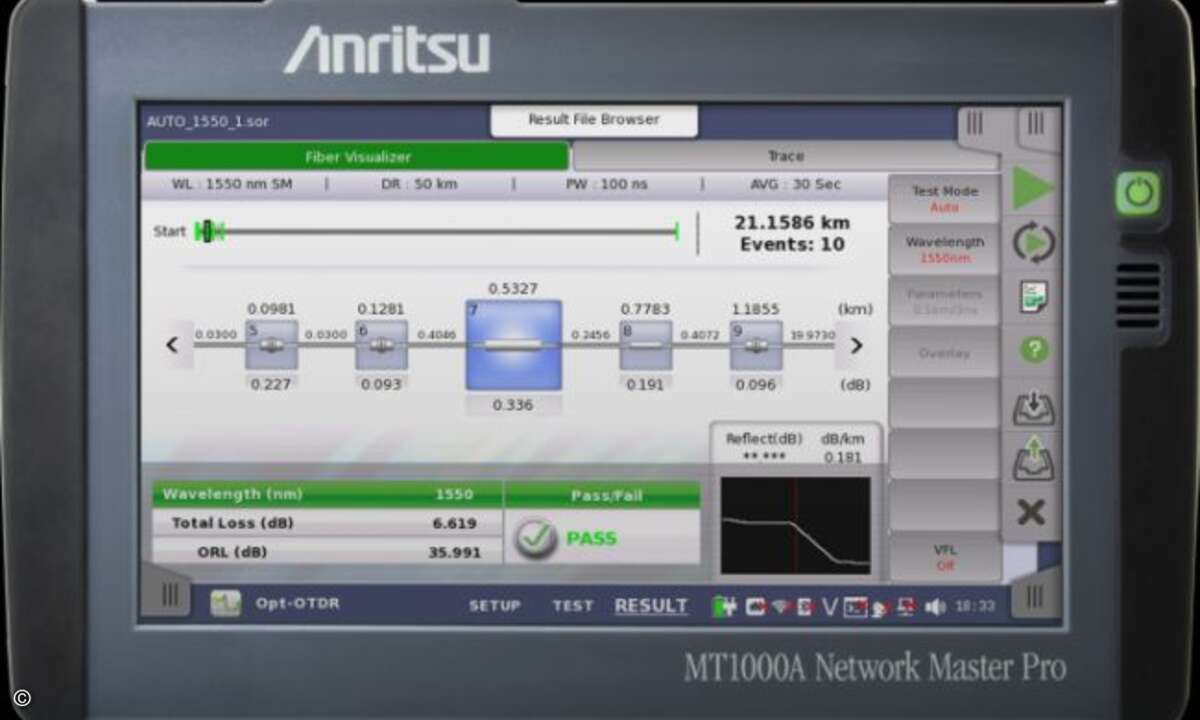This screenshot has width=1200, height=720.
Task: Start the test with the green play icon
Action: 1033,189
